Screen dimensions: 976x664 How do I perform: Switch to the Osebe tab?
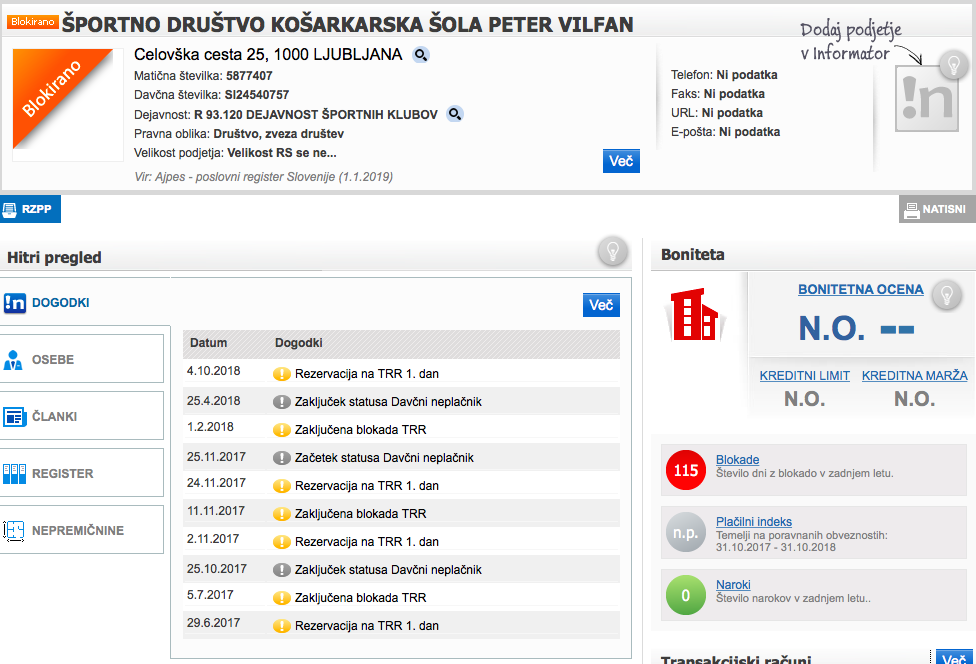(x=82, y=359)
